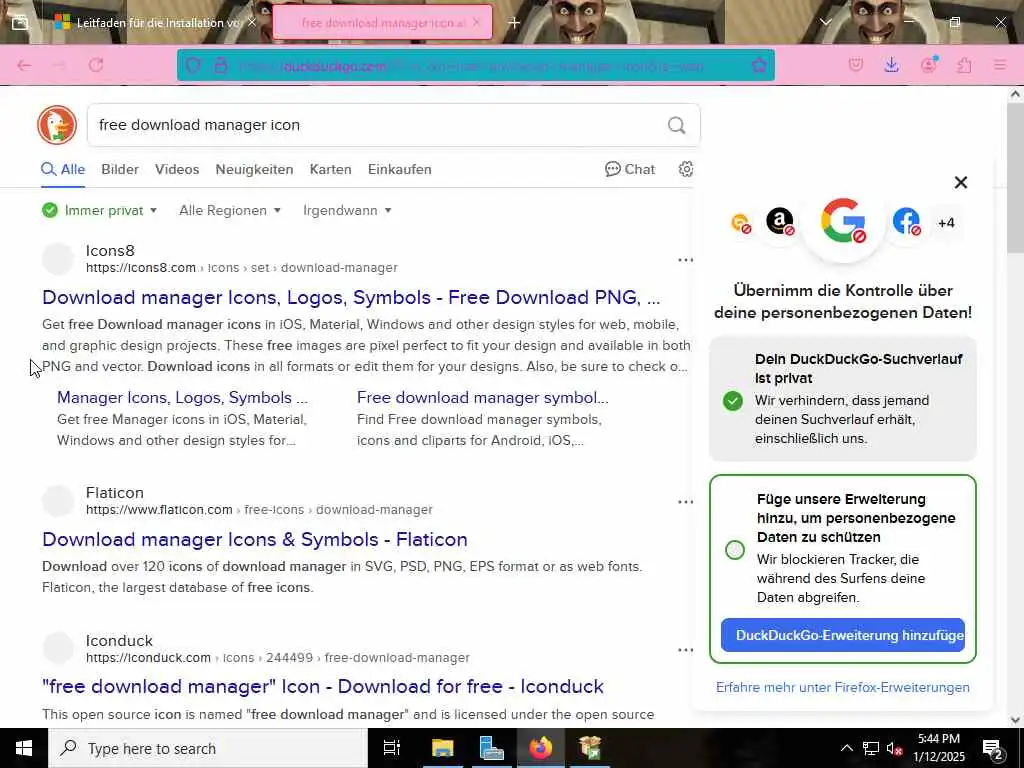
Task: Click the Type here to search taskbar box
Action: click(x=208, y=748)
